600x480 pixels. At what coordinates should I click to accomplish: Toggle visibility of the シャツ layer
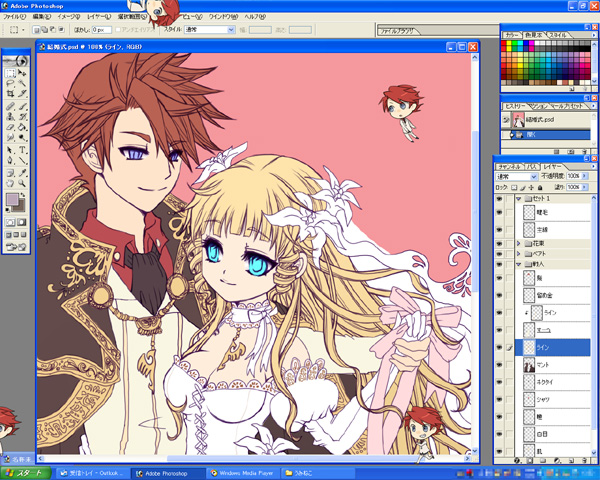pos(499,399)
